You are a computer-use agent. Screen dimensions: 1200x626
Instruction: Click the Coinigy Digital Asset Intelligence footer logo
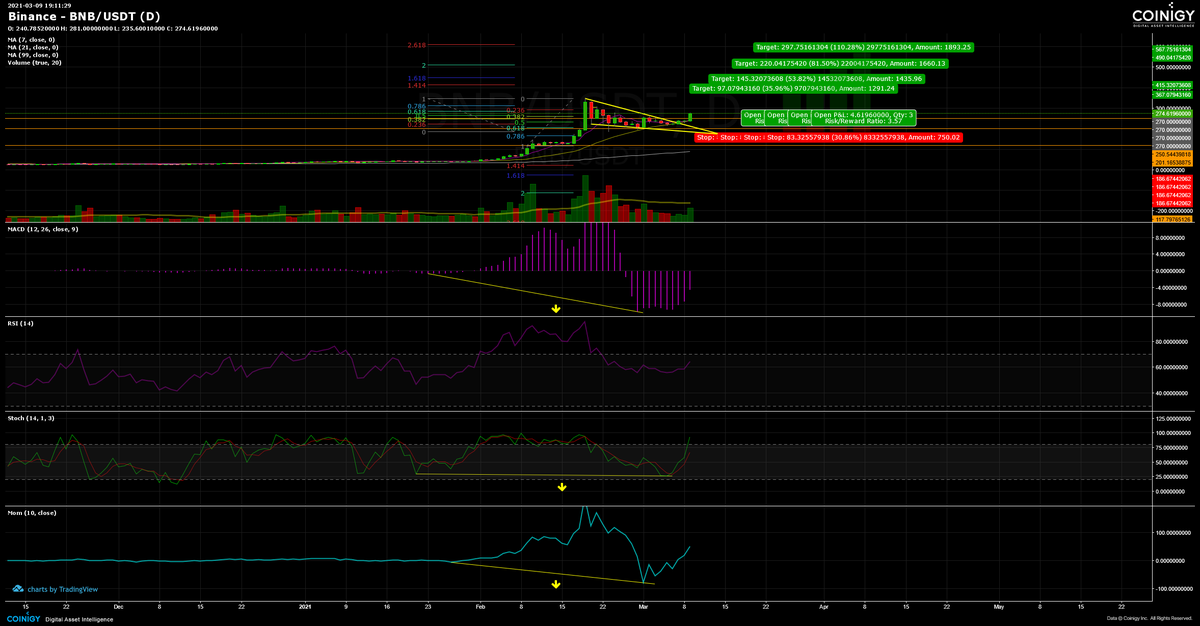click(58, 619)
